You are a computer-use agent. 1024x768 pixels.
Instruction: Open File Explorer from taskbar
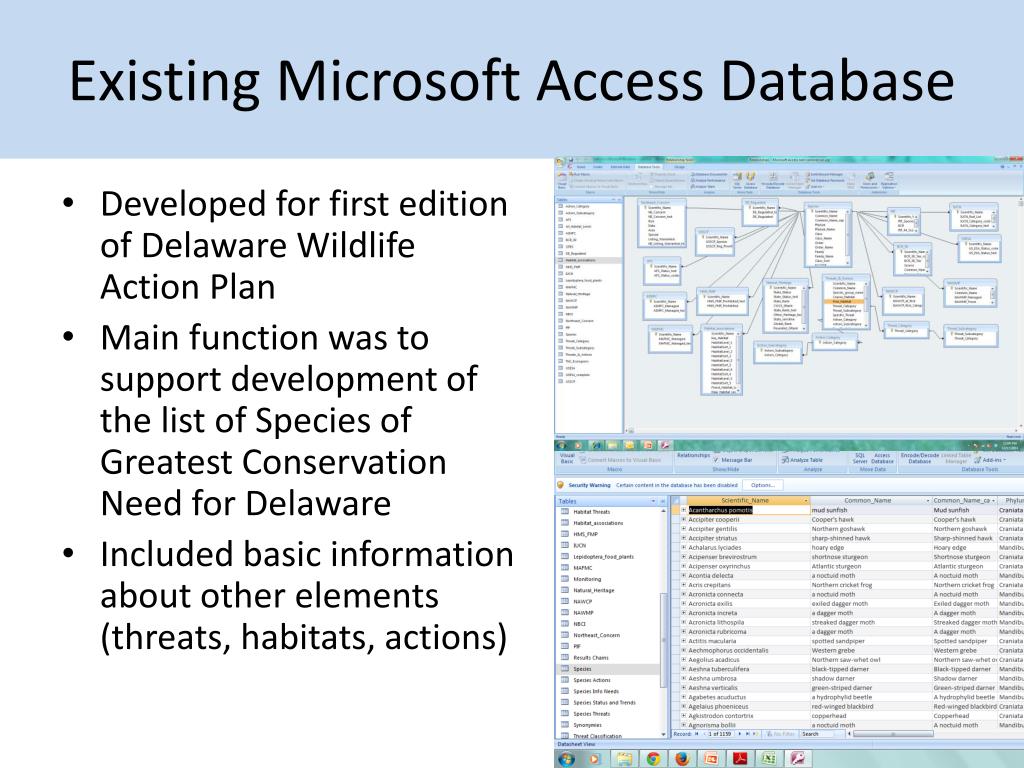click(624, 759)
